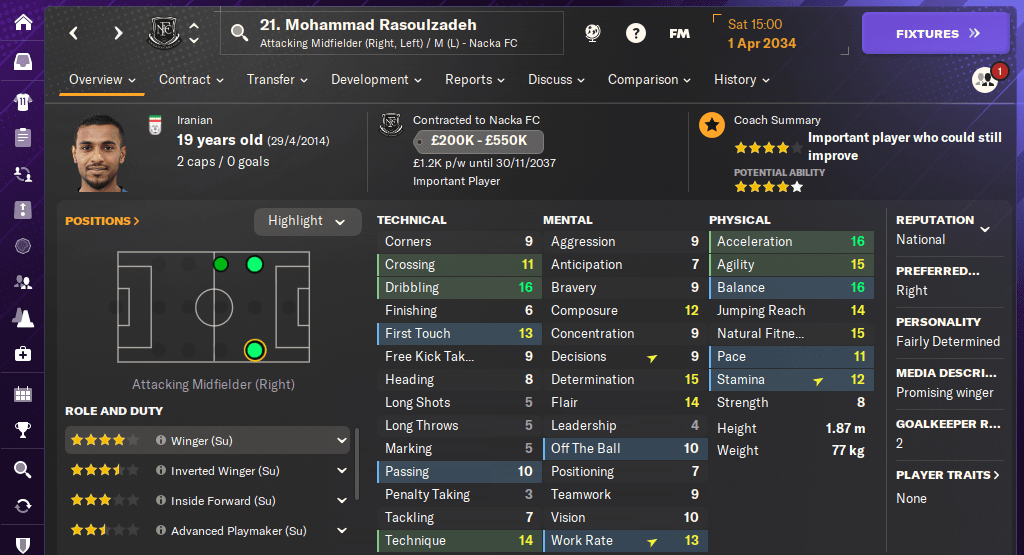Expand the Highlight dropdown
1024x555 pixels.
[x=307, y=221]
